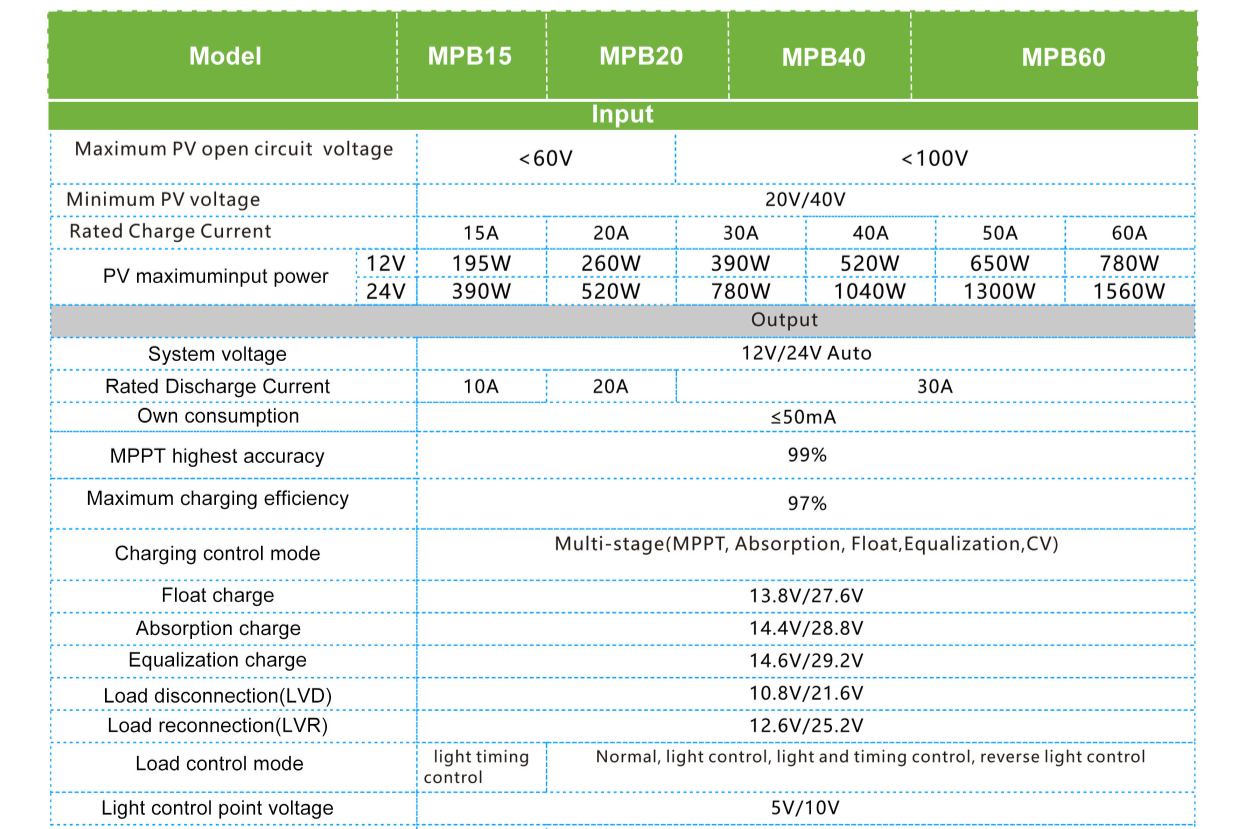Screen dimensions: 1250x829
Task: Click the Load control mode label
Action: click(x=219, y=764)
